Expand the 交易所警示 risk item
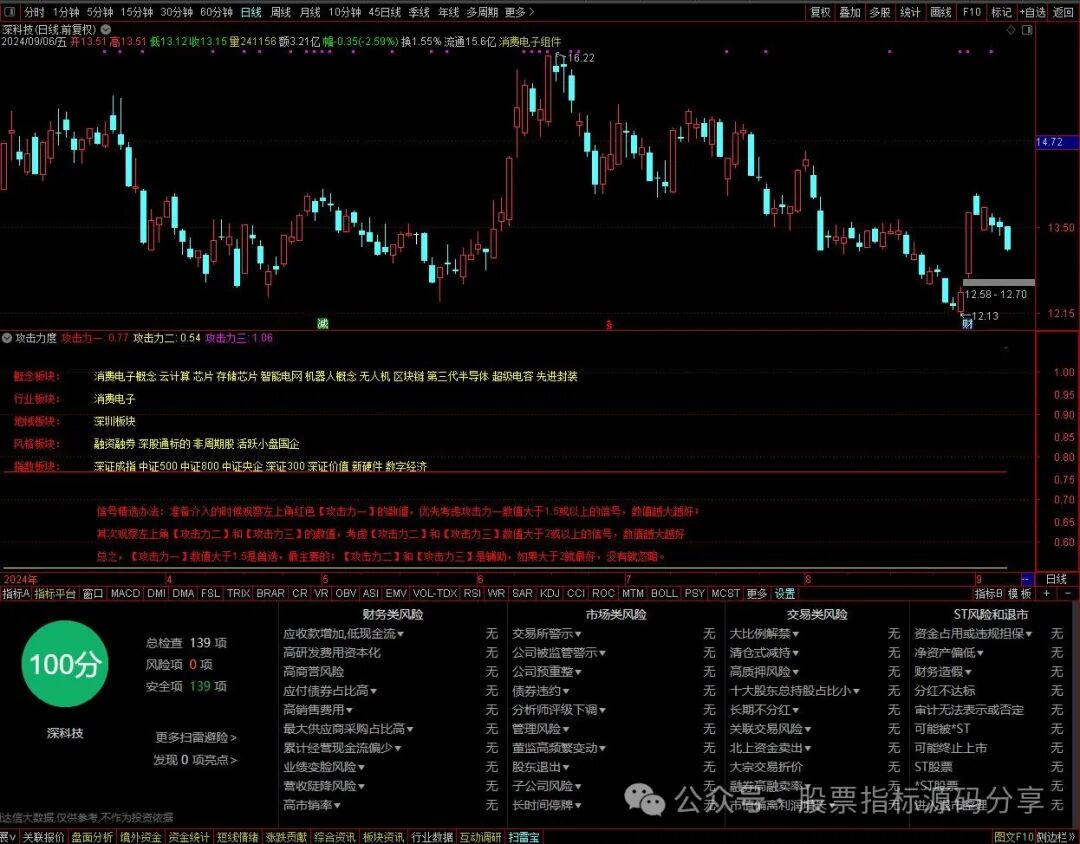This screenshot has height=844, width=1080. (x=547, y=633)
